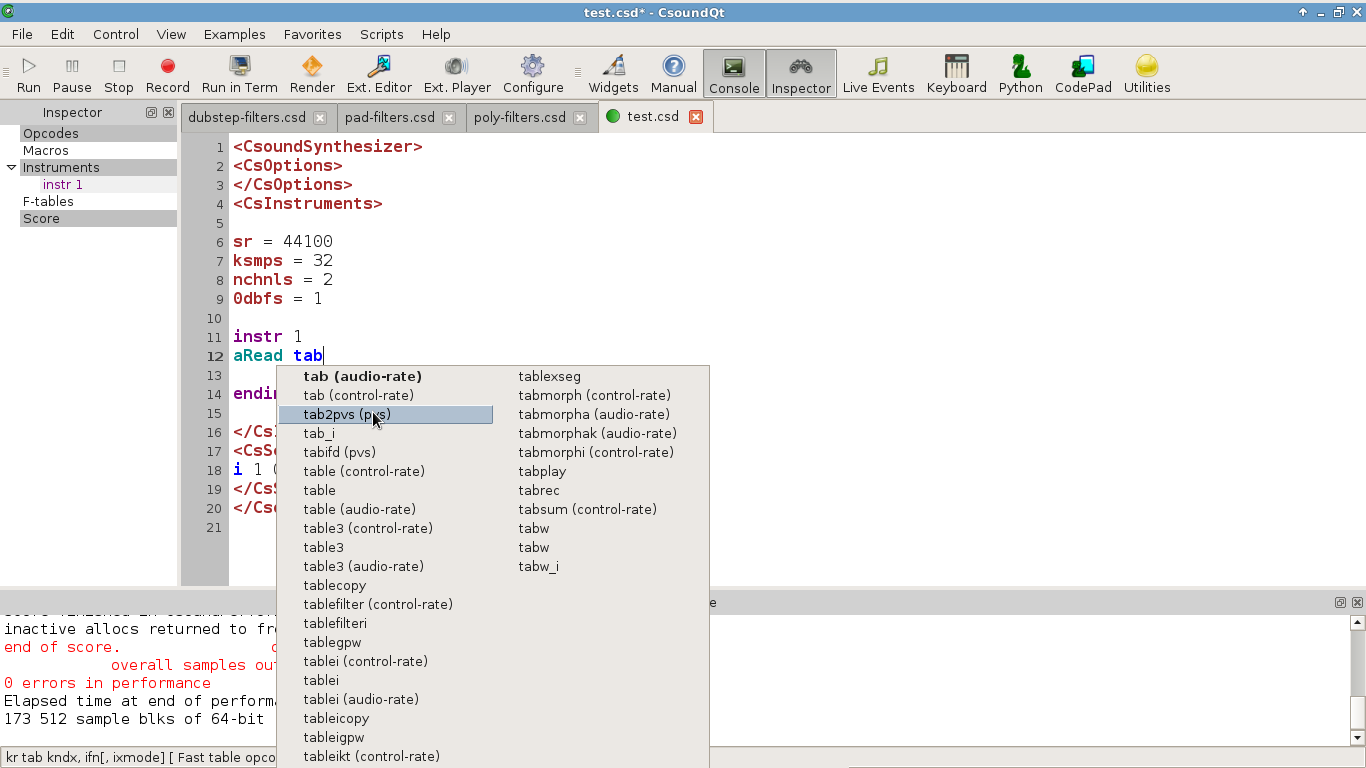Choose tabplay from autocomplete list
The height and width of the screenshot is (768, 1366).
click(x=600, y=472)
